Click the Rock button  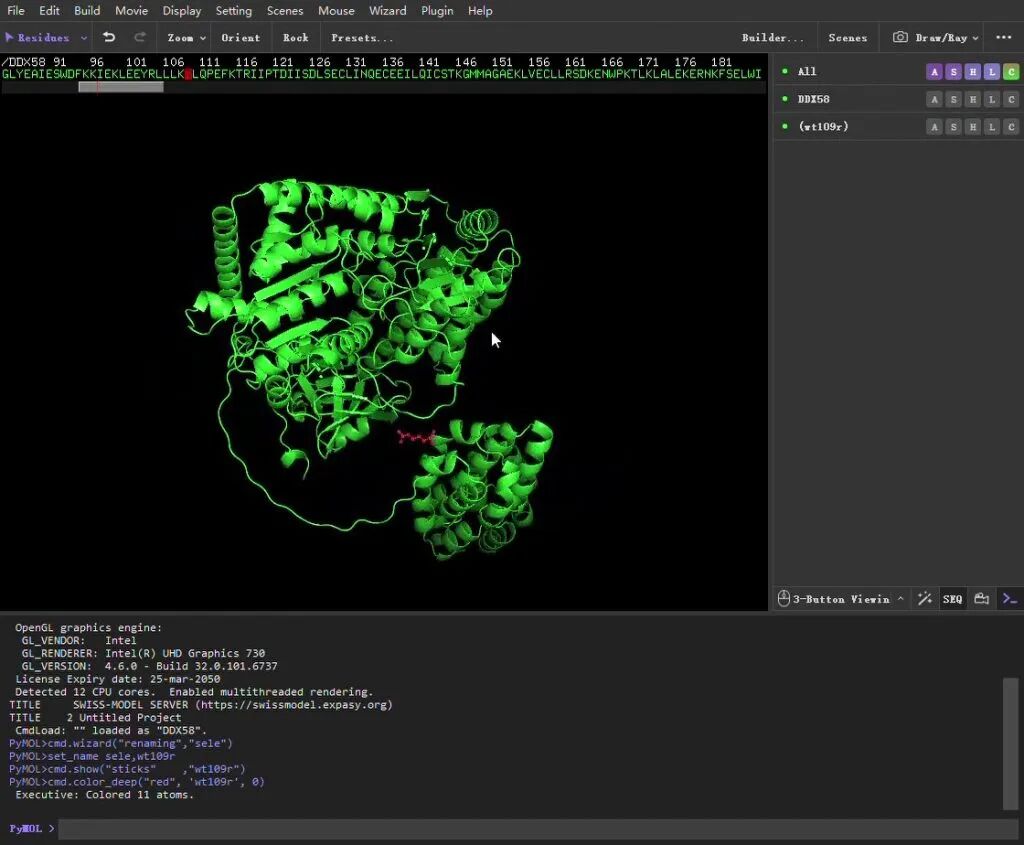tap(296, 38)
